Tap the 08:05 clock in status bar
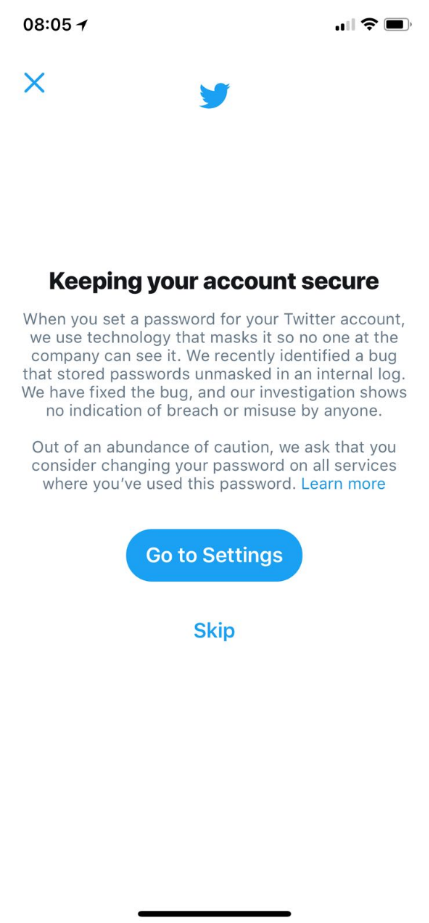The width and height of the screenshot is (429, 923). (47, 25)
